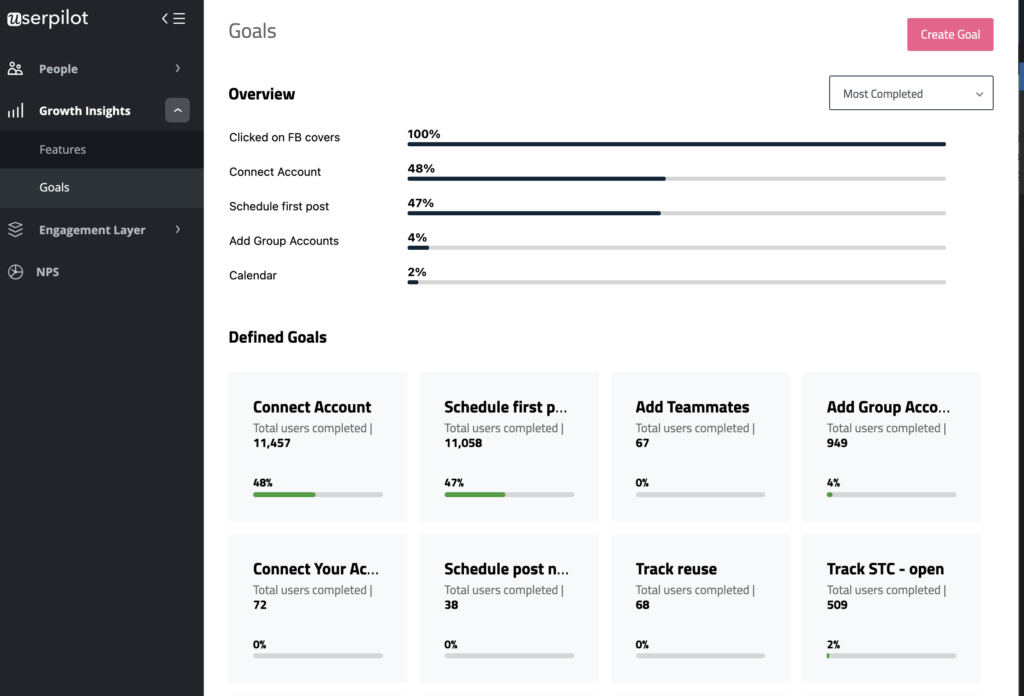1024x696 pixels.
Task: Select the Goals page heading icon area
Action: pyautogui.click(x=251, y=31)
